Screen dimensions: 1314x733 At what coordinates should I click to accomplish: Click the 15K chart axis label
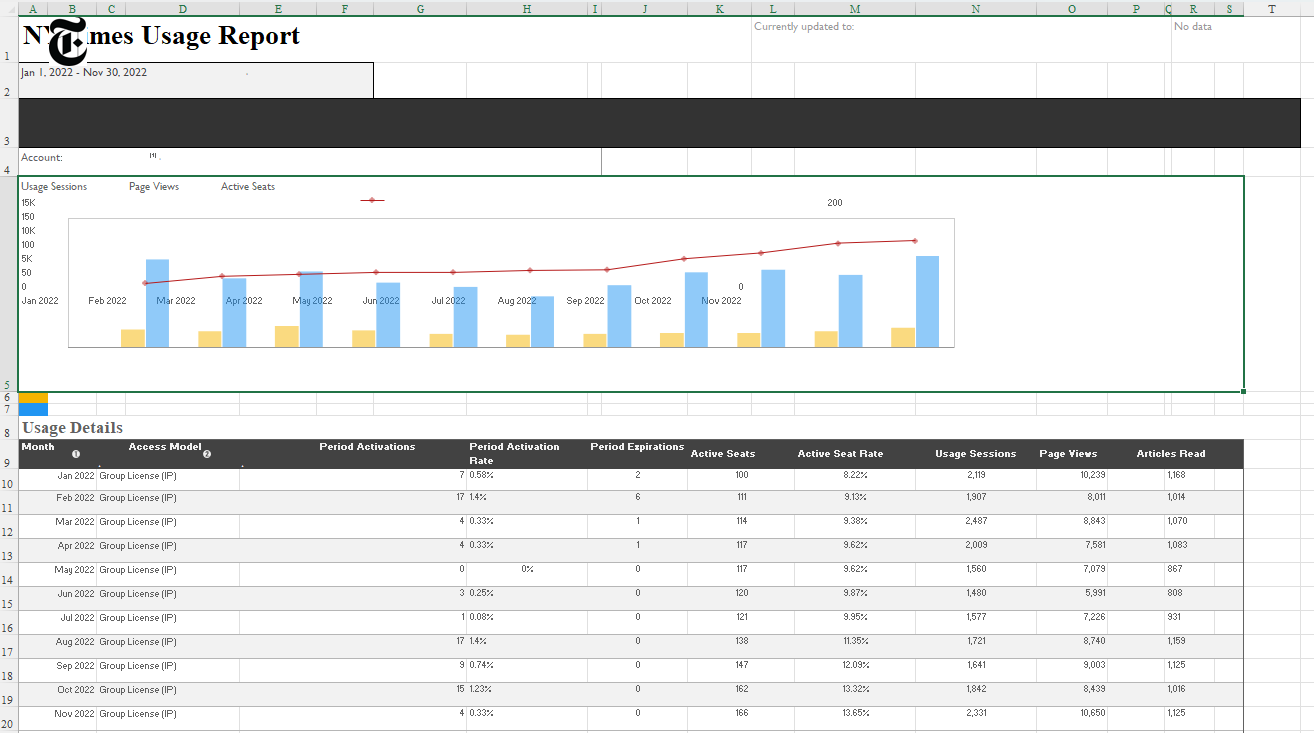(x=28, y=203)
